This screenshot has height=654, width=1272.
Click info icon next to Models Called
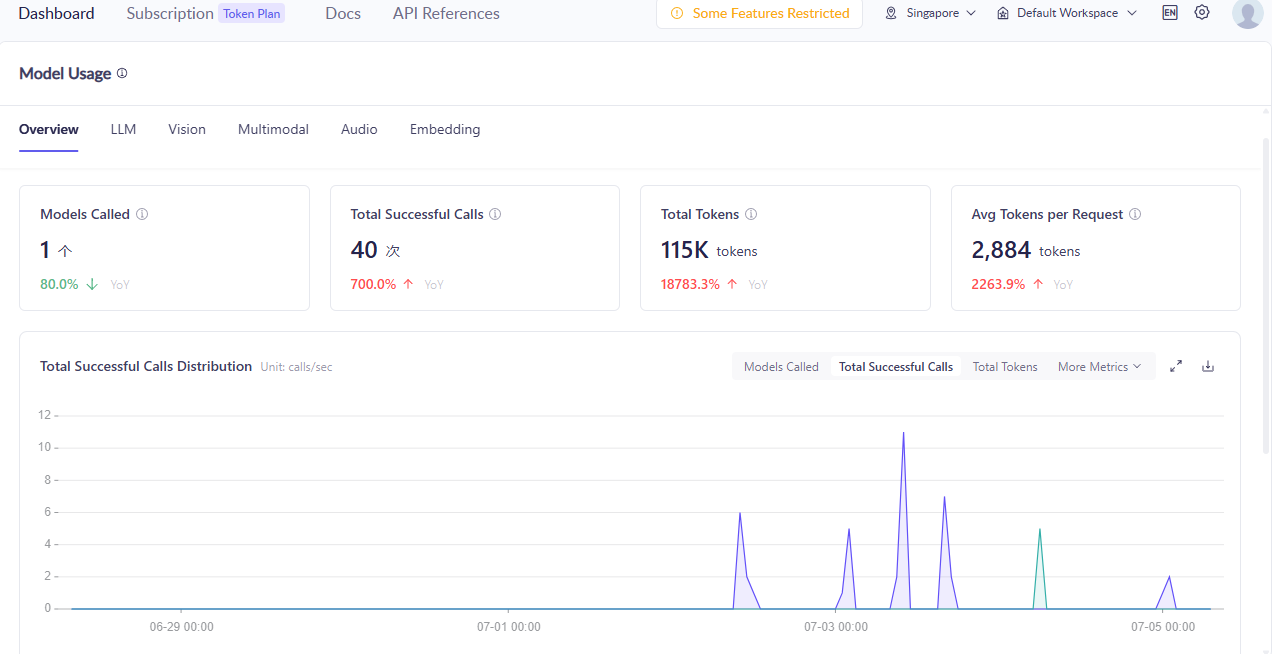click(x=142, y=214)
